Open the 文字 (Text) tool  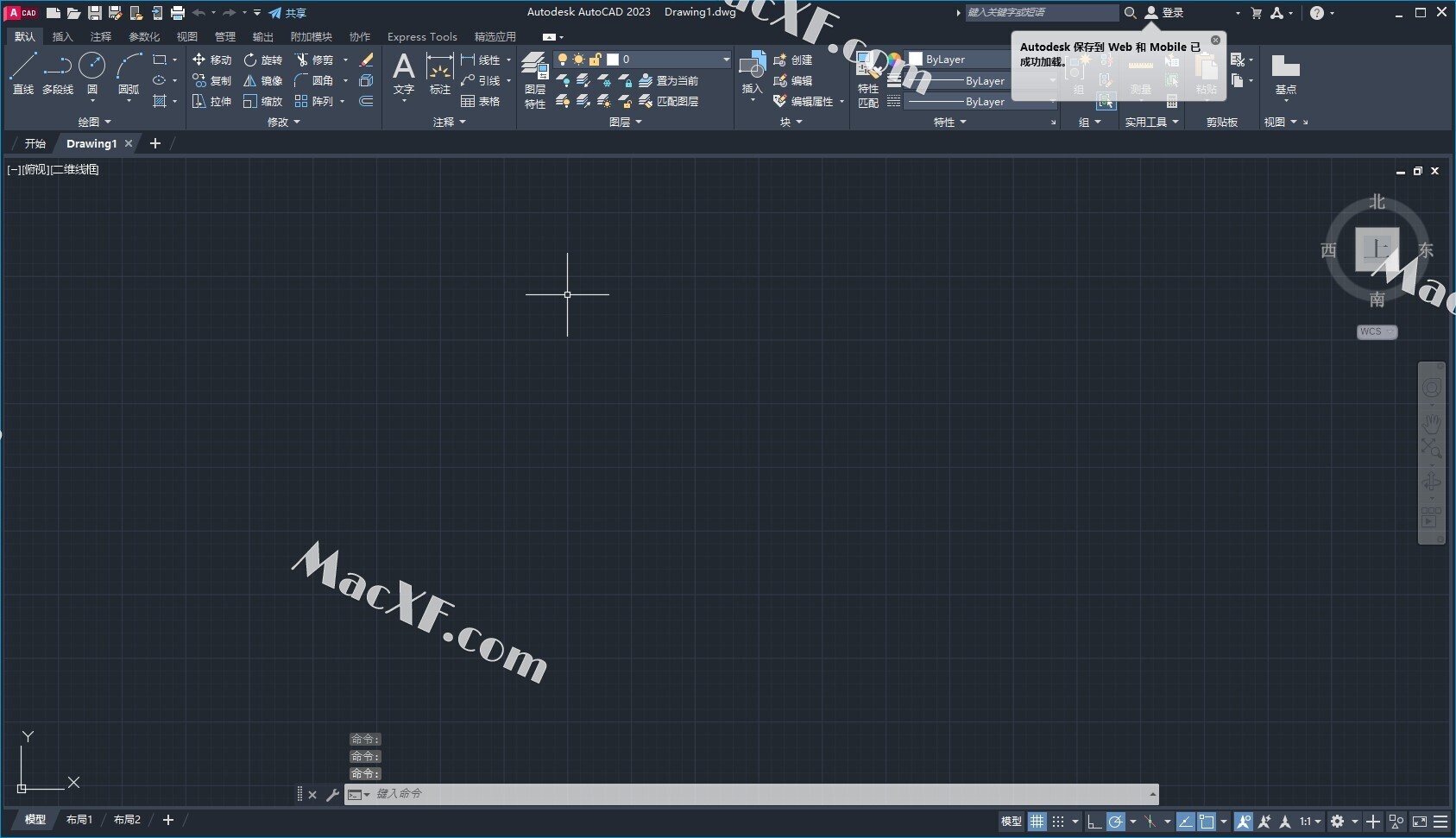pos(404,72)
